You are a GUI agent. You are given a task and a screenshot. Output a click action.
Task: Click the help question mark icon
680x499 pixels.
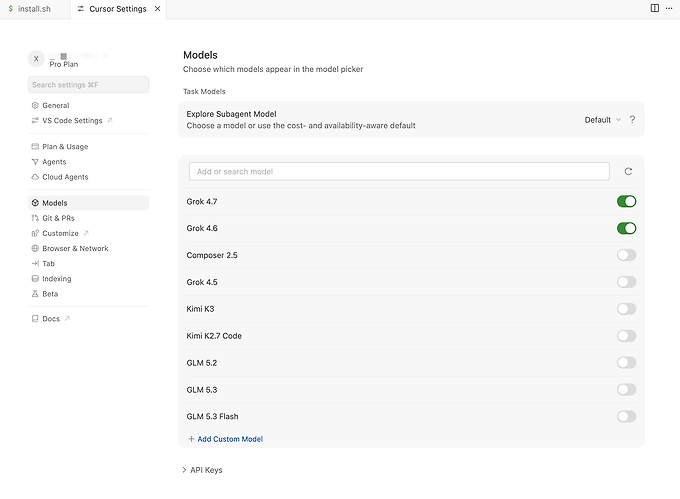632,120
